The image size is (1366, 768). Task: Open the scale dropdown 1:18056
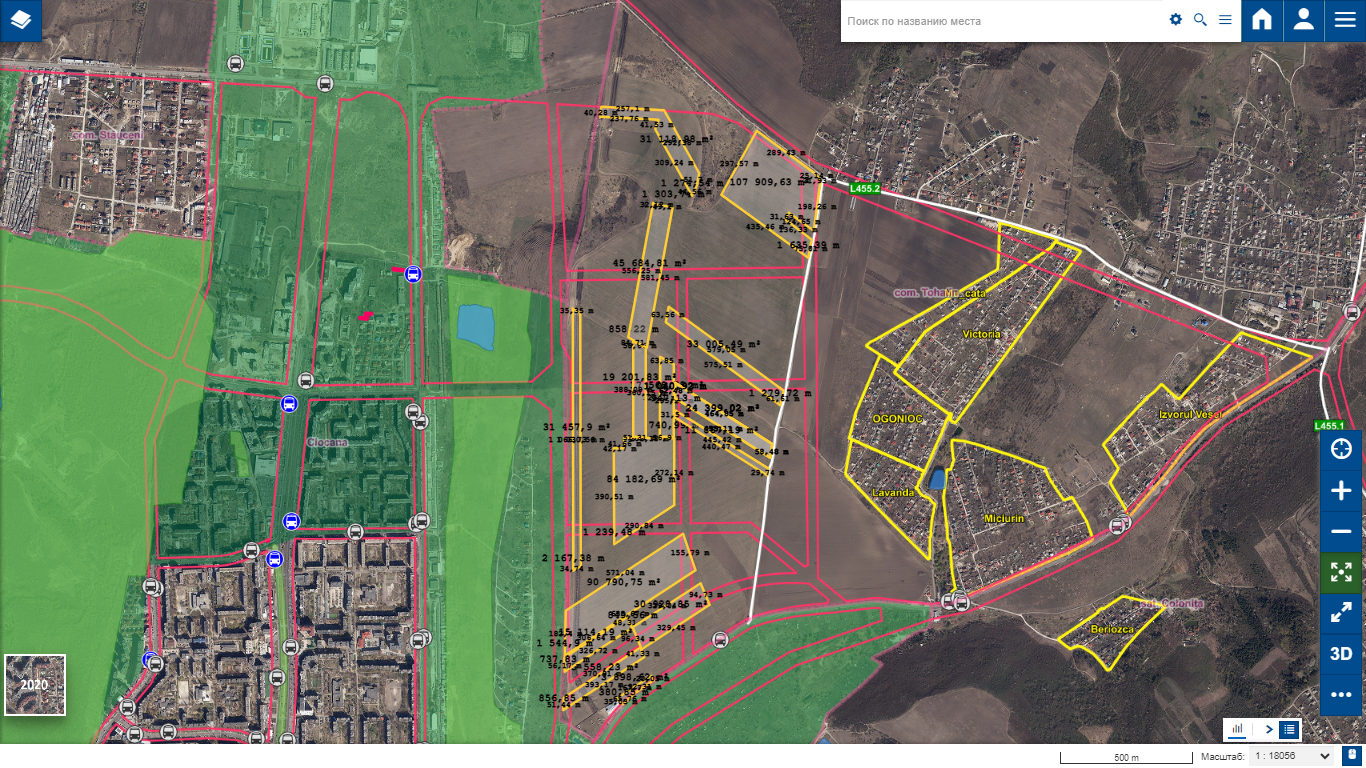pyautogui.click(x=1294, y=757)
